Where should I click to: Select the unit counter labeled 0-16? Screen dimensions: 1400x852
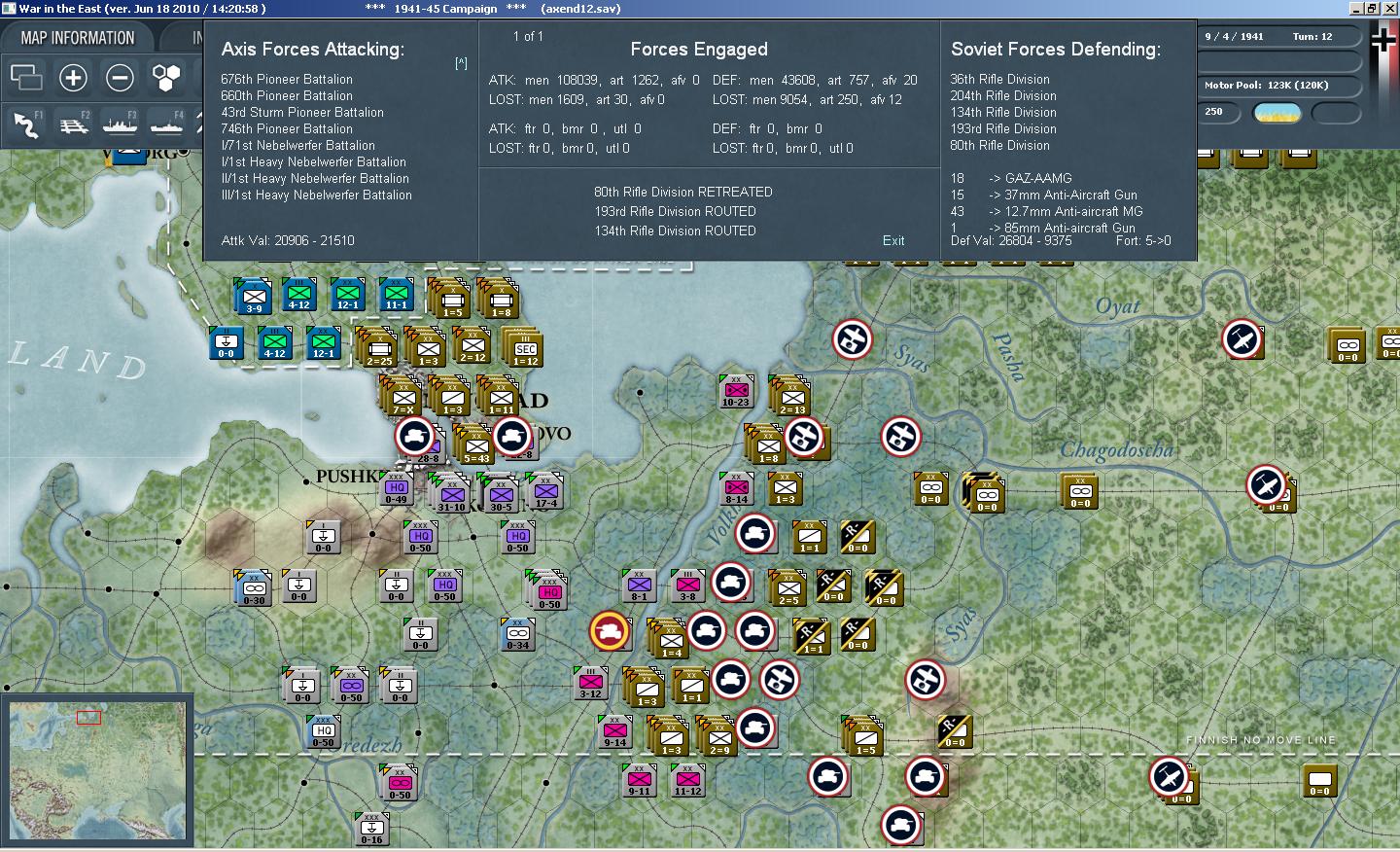point(371,829)
